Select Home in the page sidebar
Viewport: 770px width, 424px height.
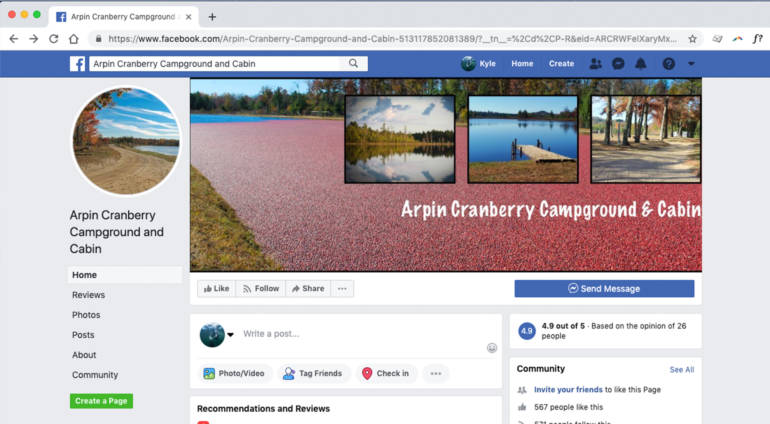click(x=125, y=275)
